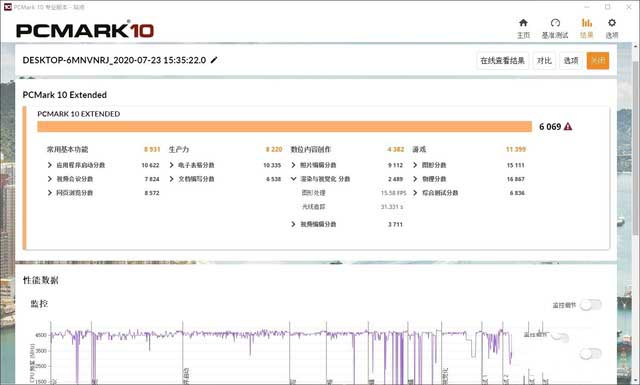Click the 对比 compare button
Screen dimensions: 640x385
[x=544, y=60]
